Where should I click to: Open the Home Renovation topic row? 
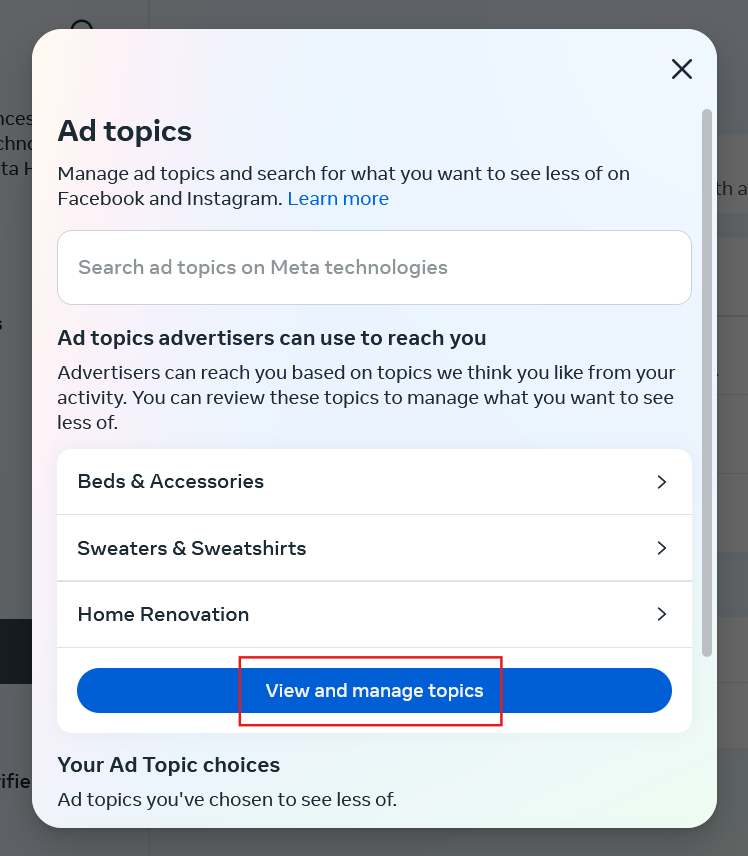pos(163,614)
